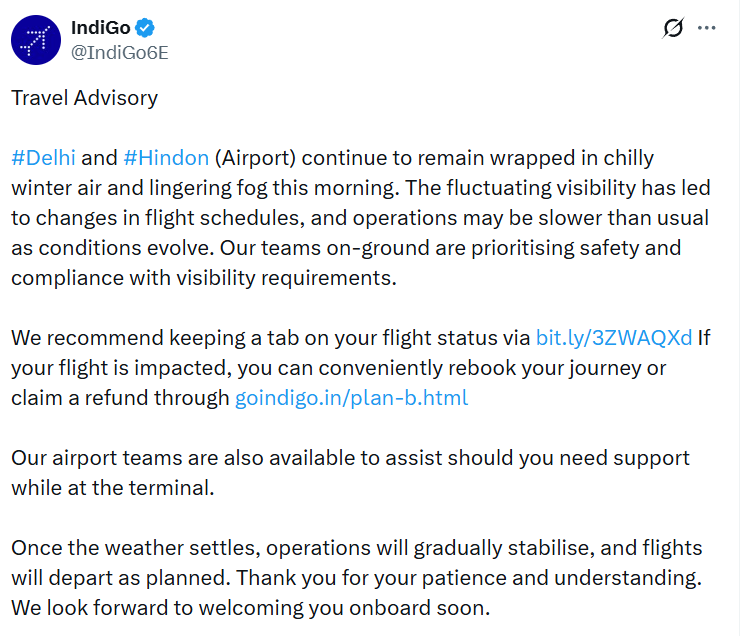Click the word '(Airport)' in the post

click(x=256, y=158)
